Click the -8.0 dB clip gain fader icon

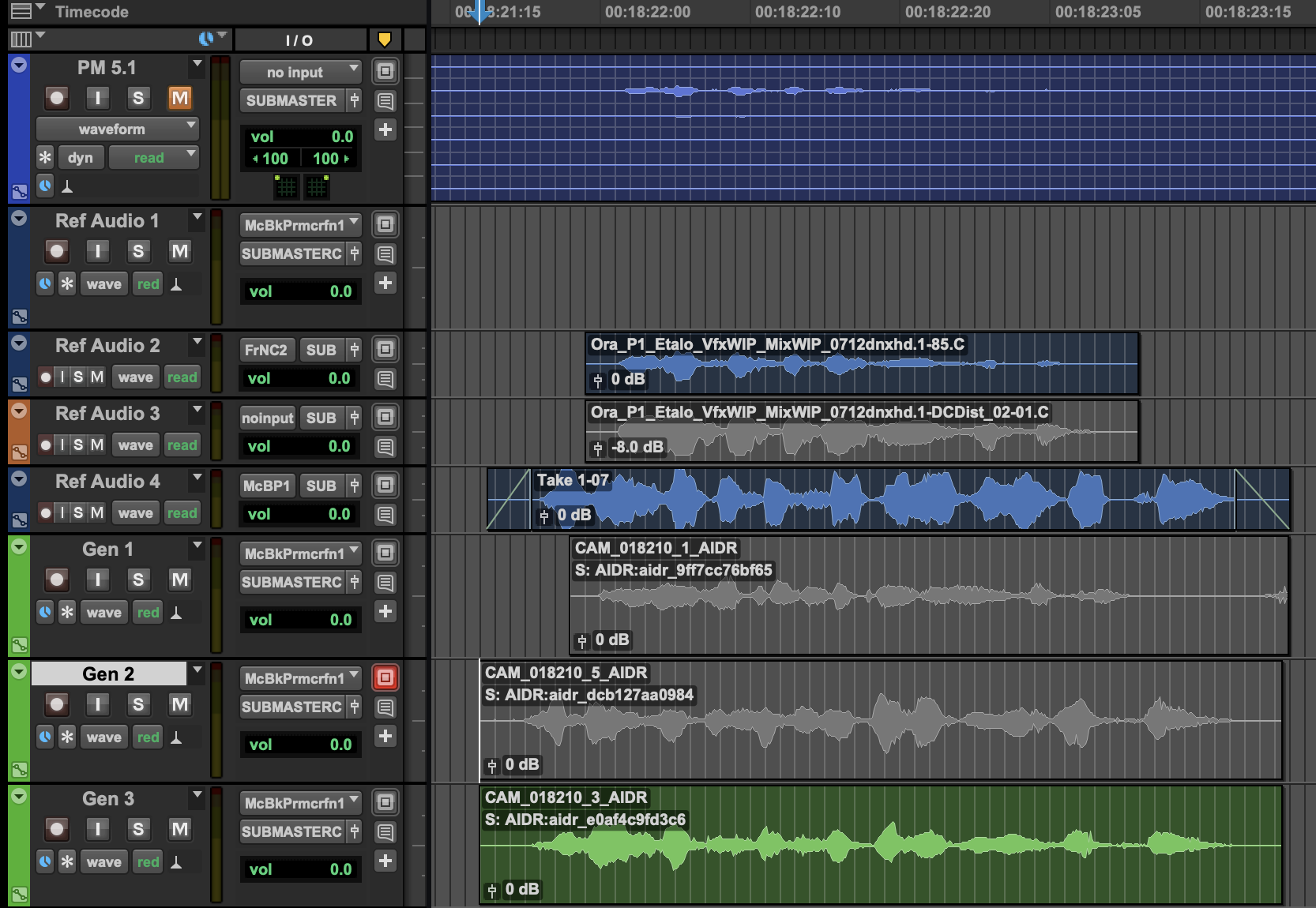point(598,448)
